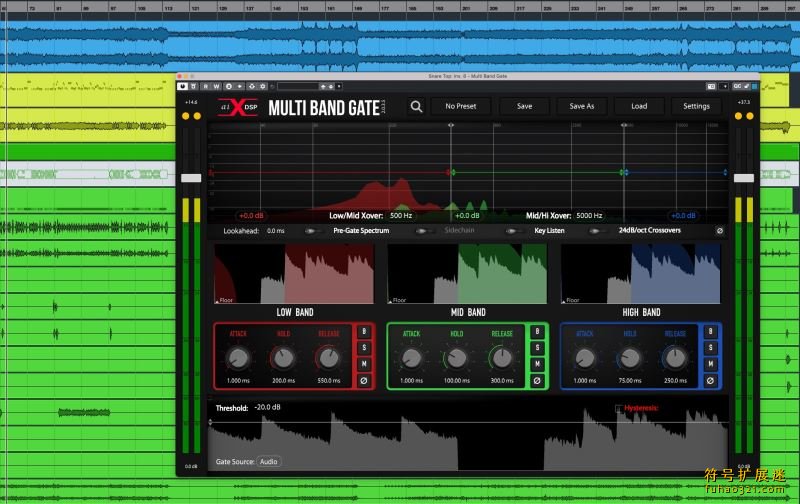
Task: Click the QC quick controls button
Action: (x=737, y=86)
